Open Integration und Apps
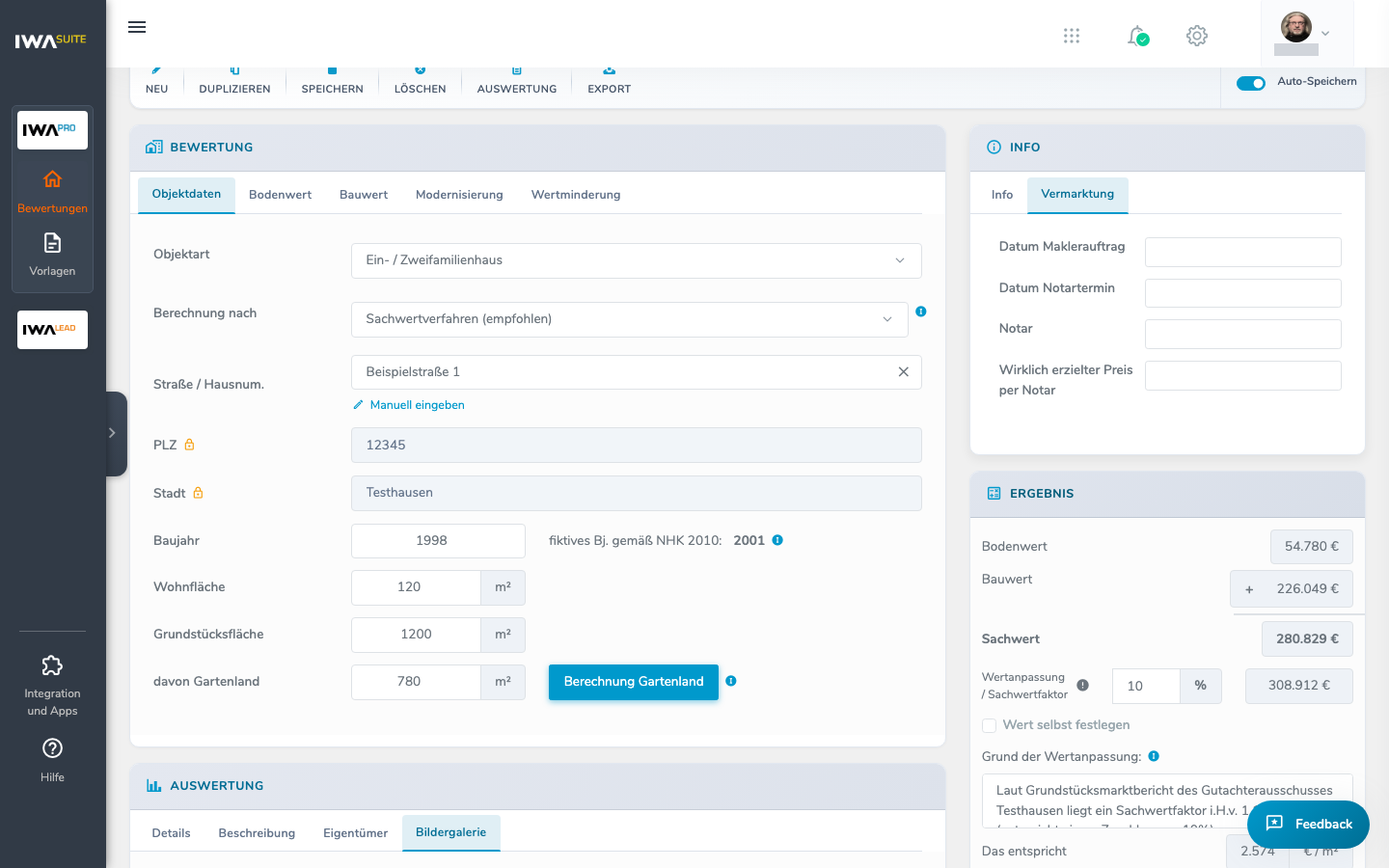The image size is (1389, 868). (x=52, y=686)
